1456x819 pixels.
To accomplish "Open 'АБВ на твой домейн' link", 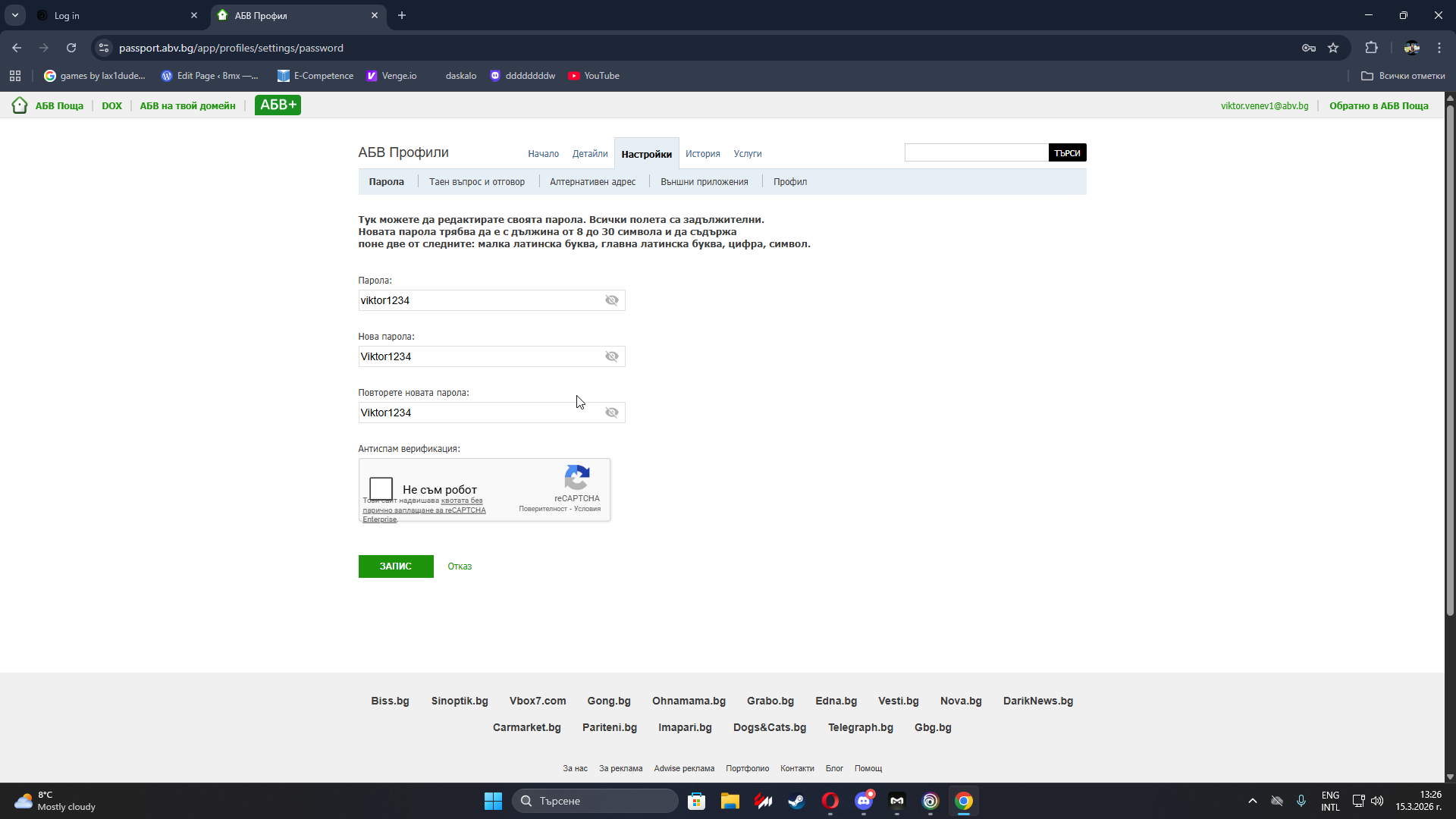I will pos(187,106).
